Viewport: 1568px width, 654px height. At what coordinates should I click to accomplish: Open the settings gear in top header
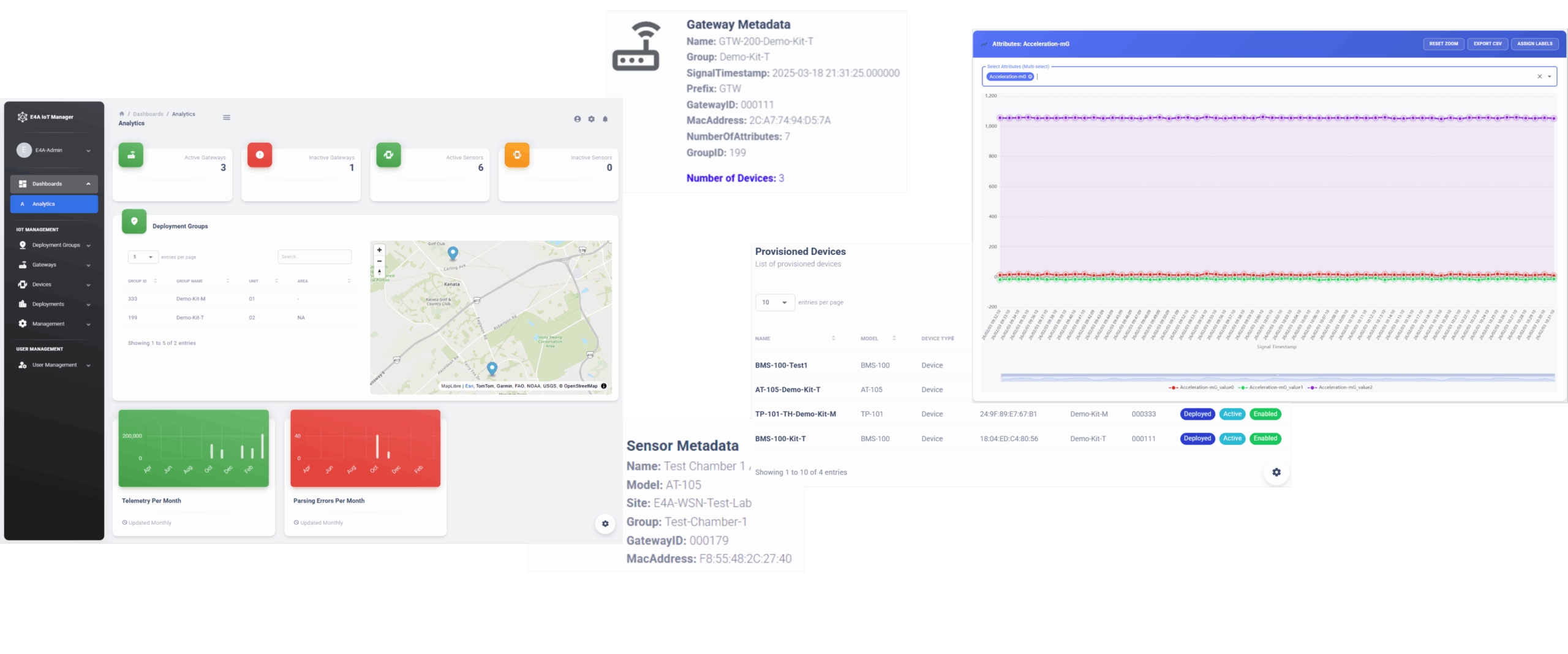[591, 119]
